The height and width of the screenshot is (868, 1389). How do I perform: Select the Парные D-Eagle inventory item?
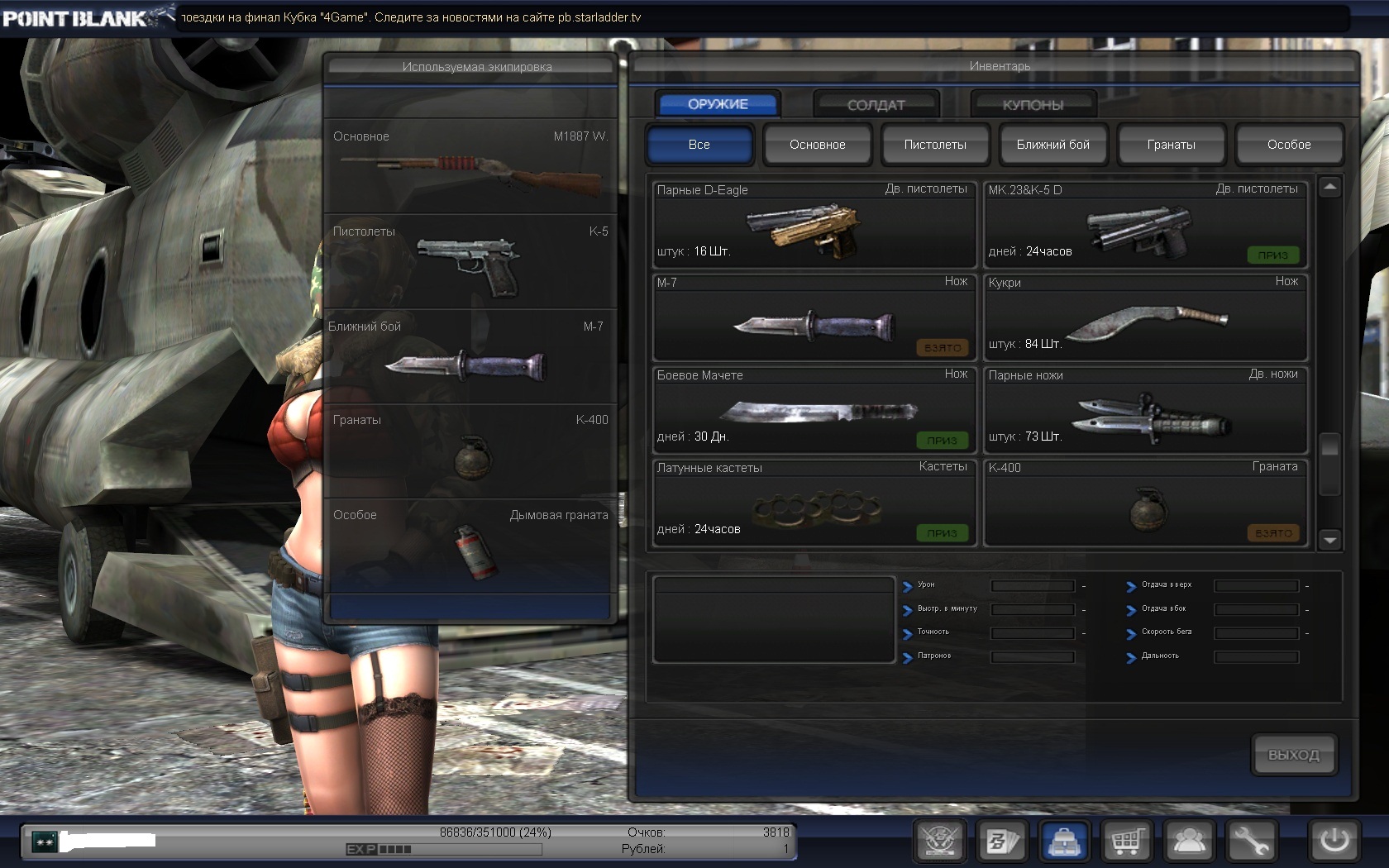(814, 224)
